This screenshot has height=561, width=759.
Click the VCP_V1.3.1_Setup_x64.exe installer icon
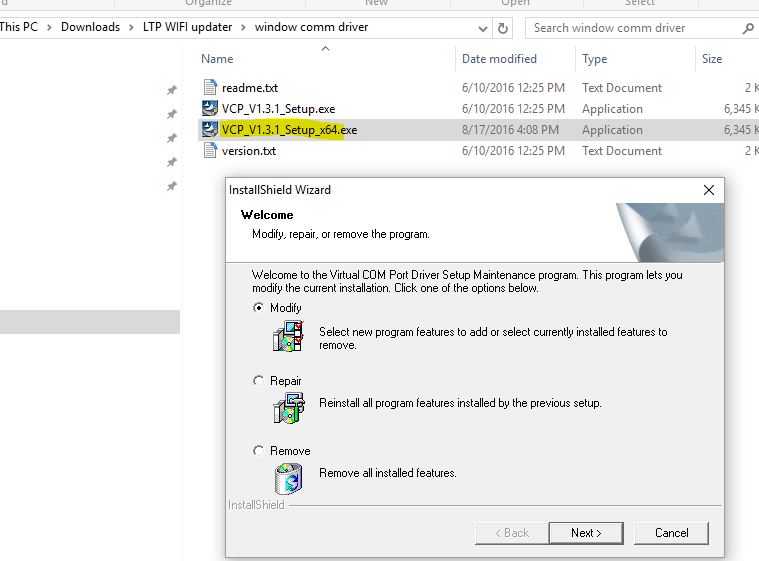click(x=210, y=130)
